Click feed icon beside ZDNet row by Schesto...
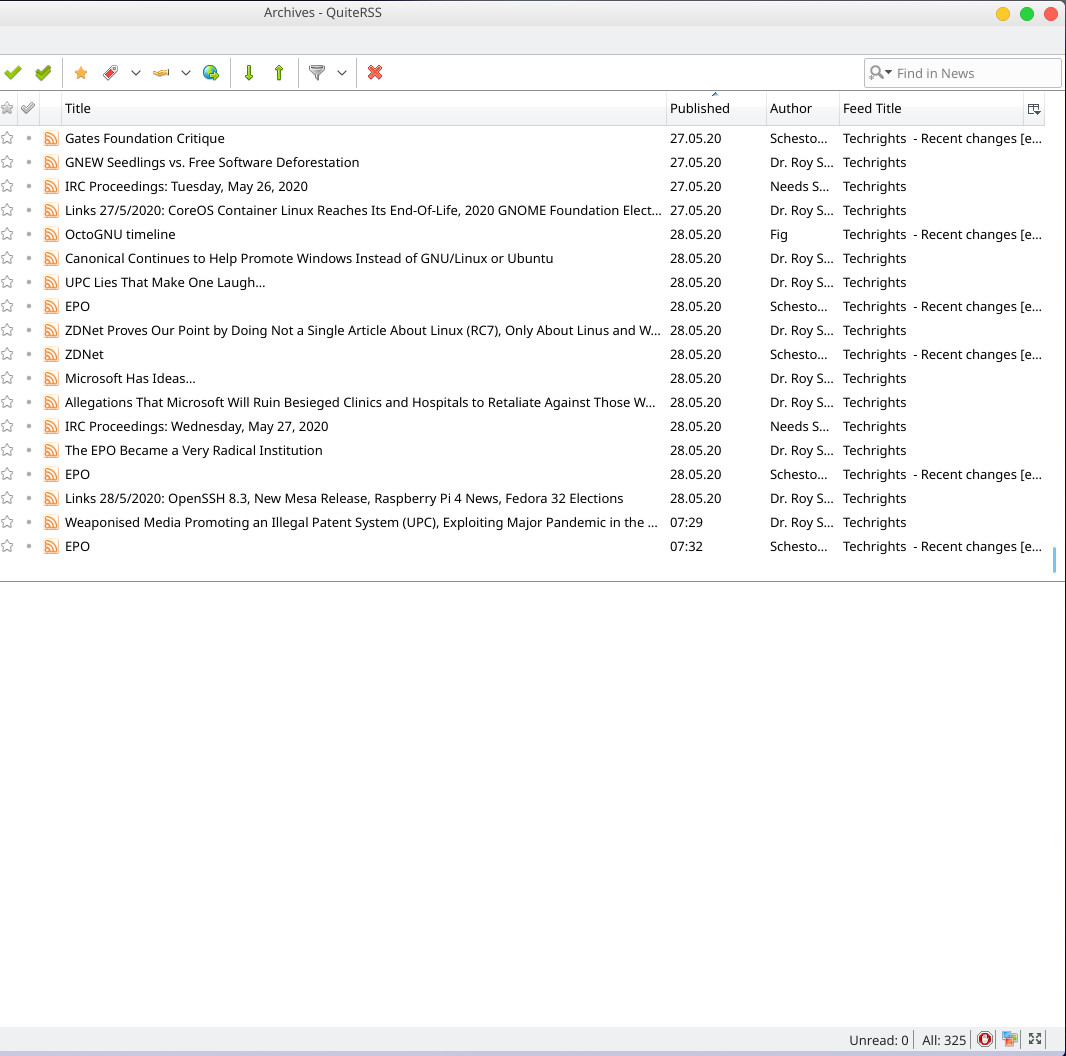1066x1056 pixels. 51,354
